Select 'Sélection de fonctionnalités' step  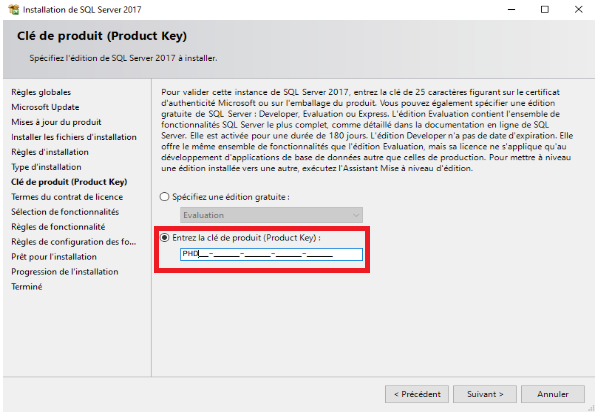point(65,212)
